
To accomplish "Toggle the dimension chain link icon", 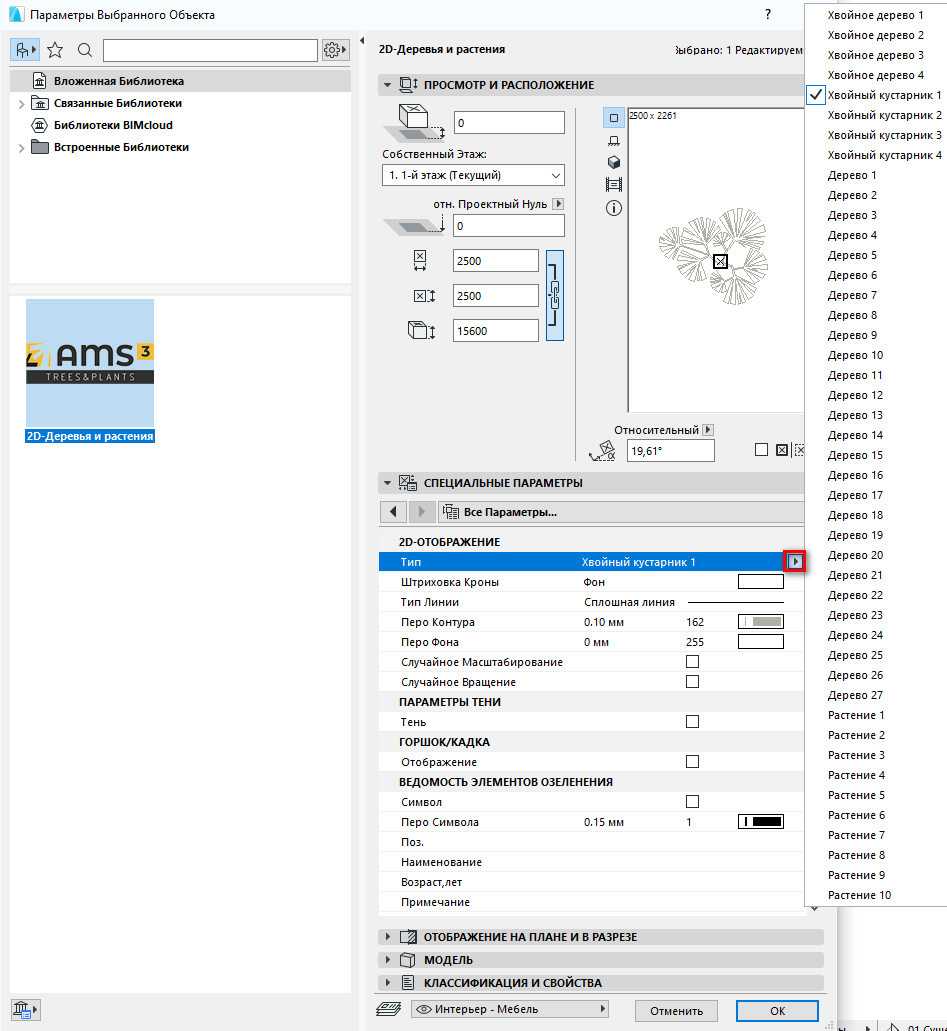I will click(555, 295).
